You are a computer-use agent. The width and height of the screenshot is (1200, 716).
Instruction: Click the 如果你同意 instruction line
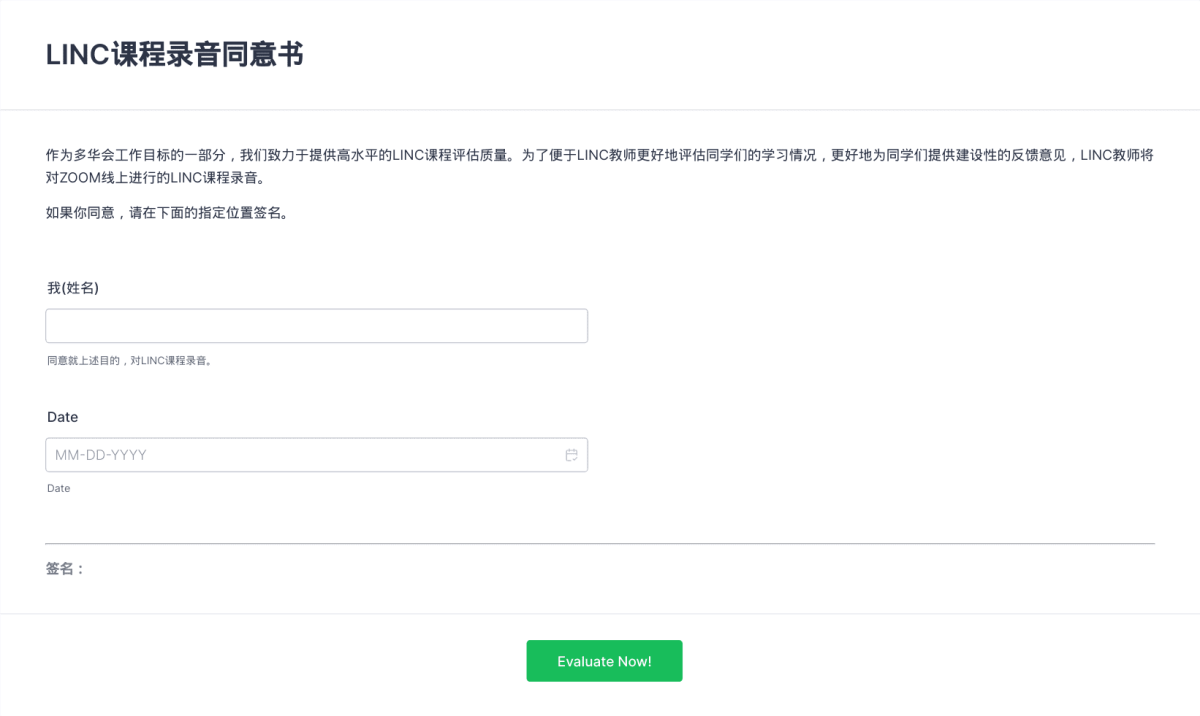167,212
